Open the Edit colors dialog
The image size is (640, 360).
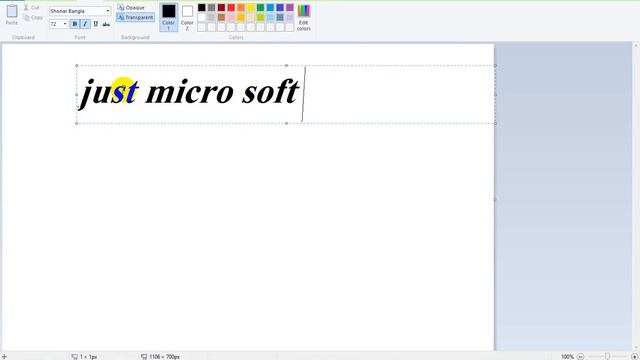coord(304,17)
